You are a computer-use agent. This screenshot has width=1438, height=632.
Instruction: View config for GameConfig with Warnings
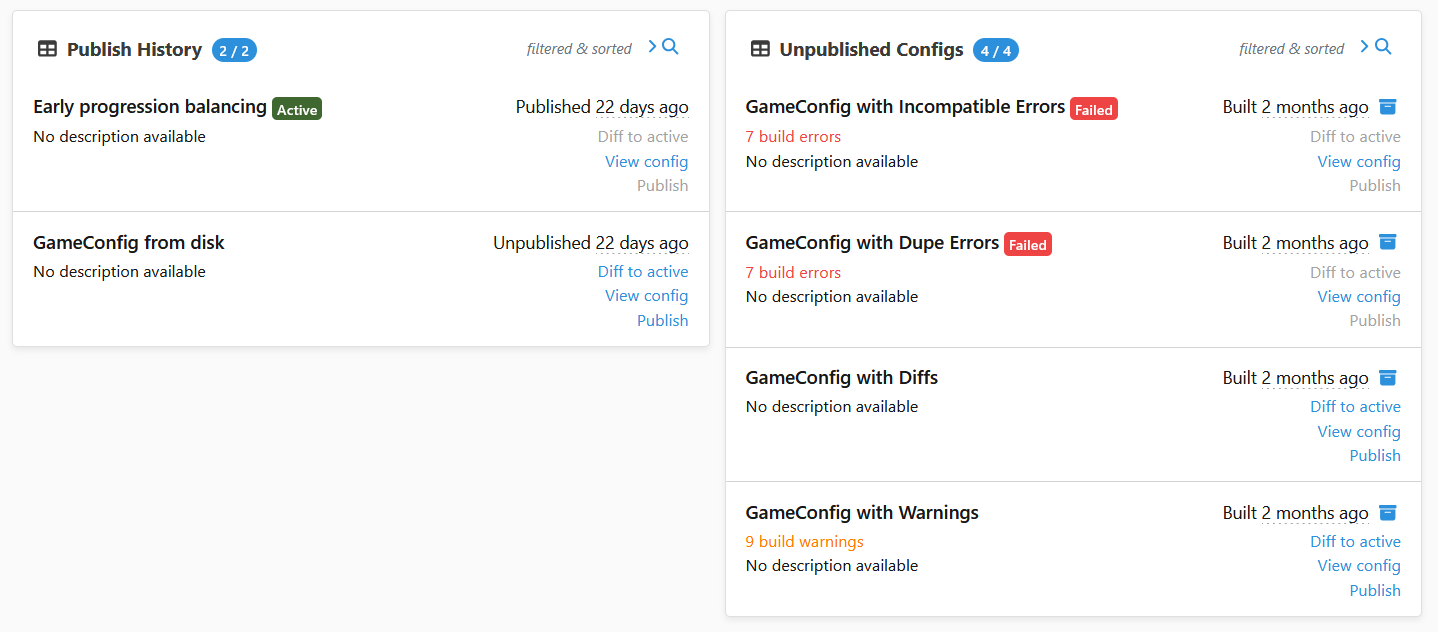(1359, 565)
